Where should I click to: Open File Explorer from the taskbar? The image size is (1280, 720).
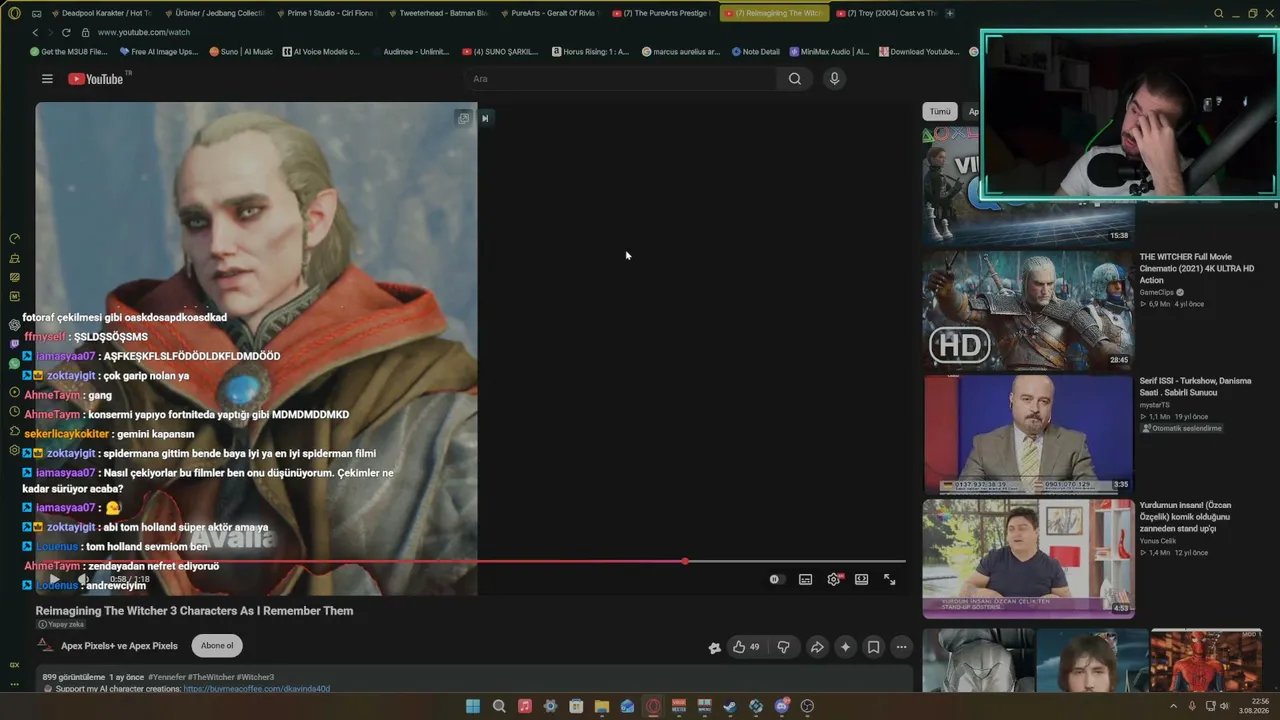click(602, 706)
